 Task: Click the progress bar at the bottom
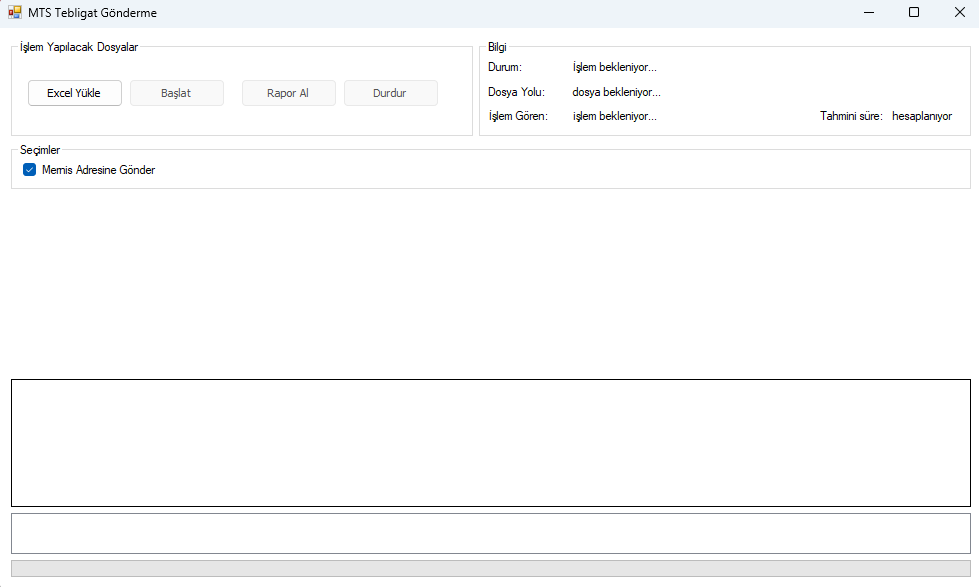point(491,568)
